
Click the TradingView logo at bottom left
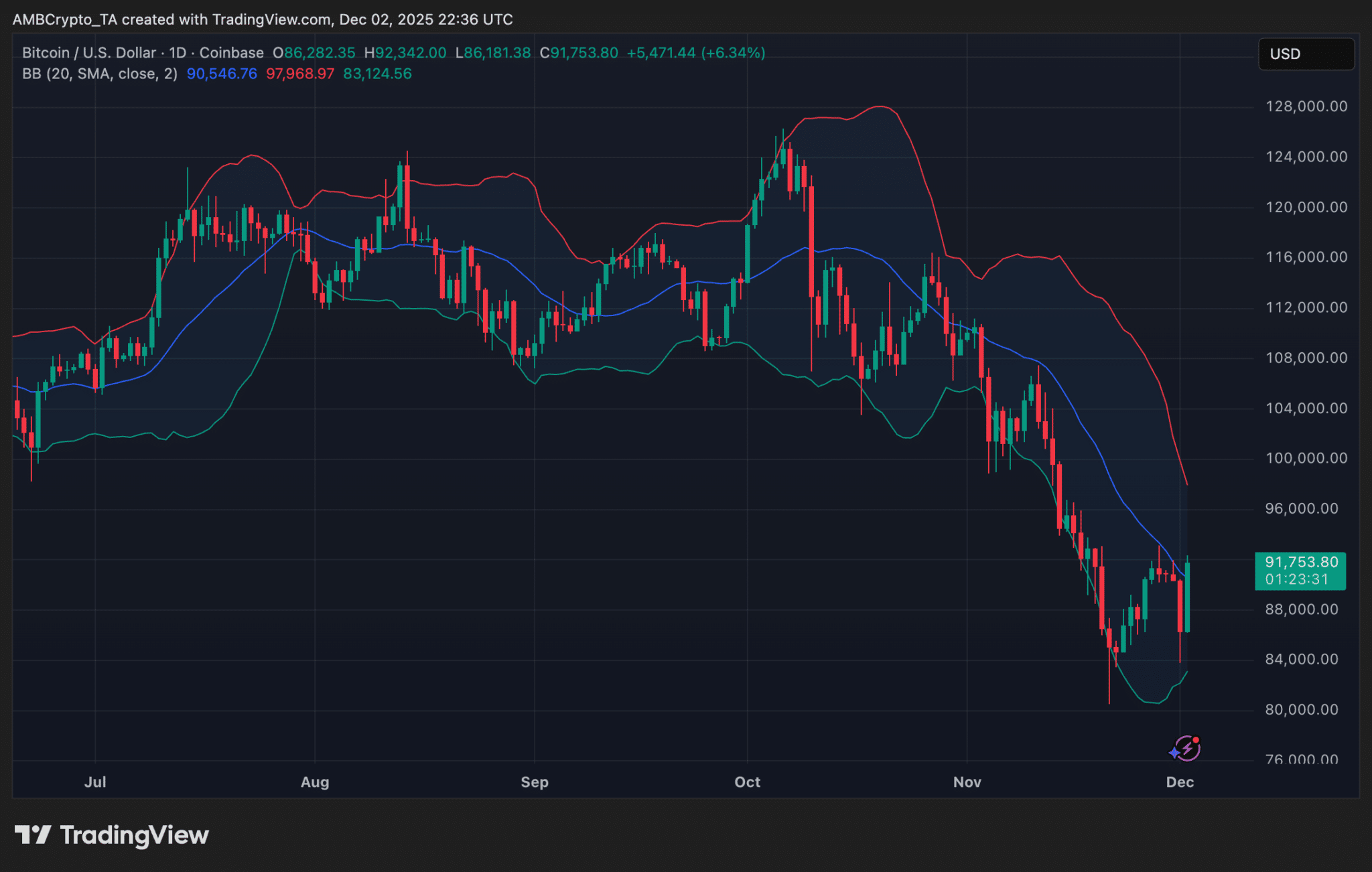click(112, 835)
